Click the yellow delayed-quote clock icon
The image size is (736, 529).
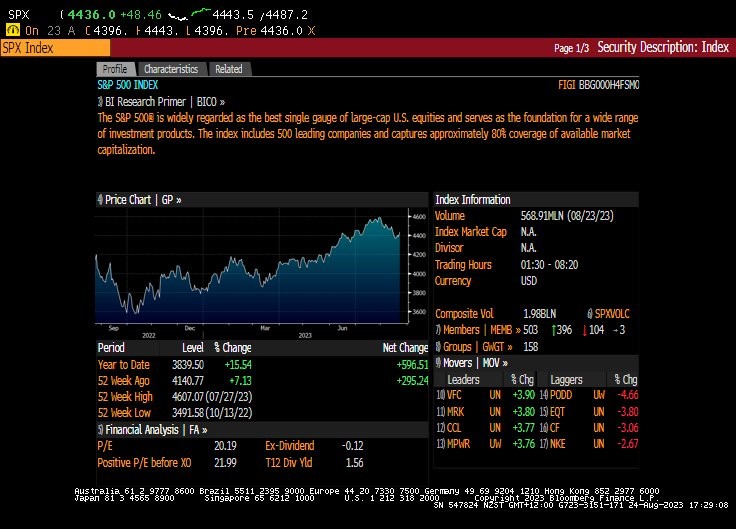pos(13,31)
